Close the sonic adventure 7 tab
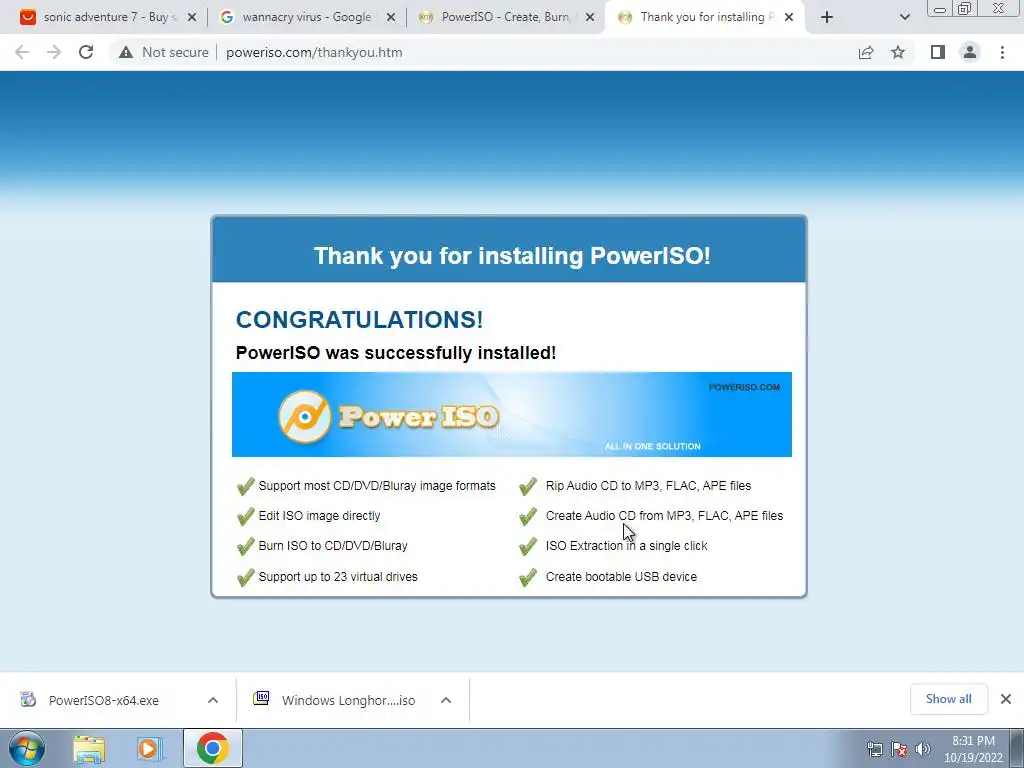The width and height of the screenshot is (1024, 768). coord(192,18)
